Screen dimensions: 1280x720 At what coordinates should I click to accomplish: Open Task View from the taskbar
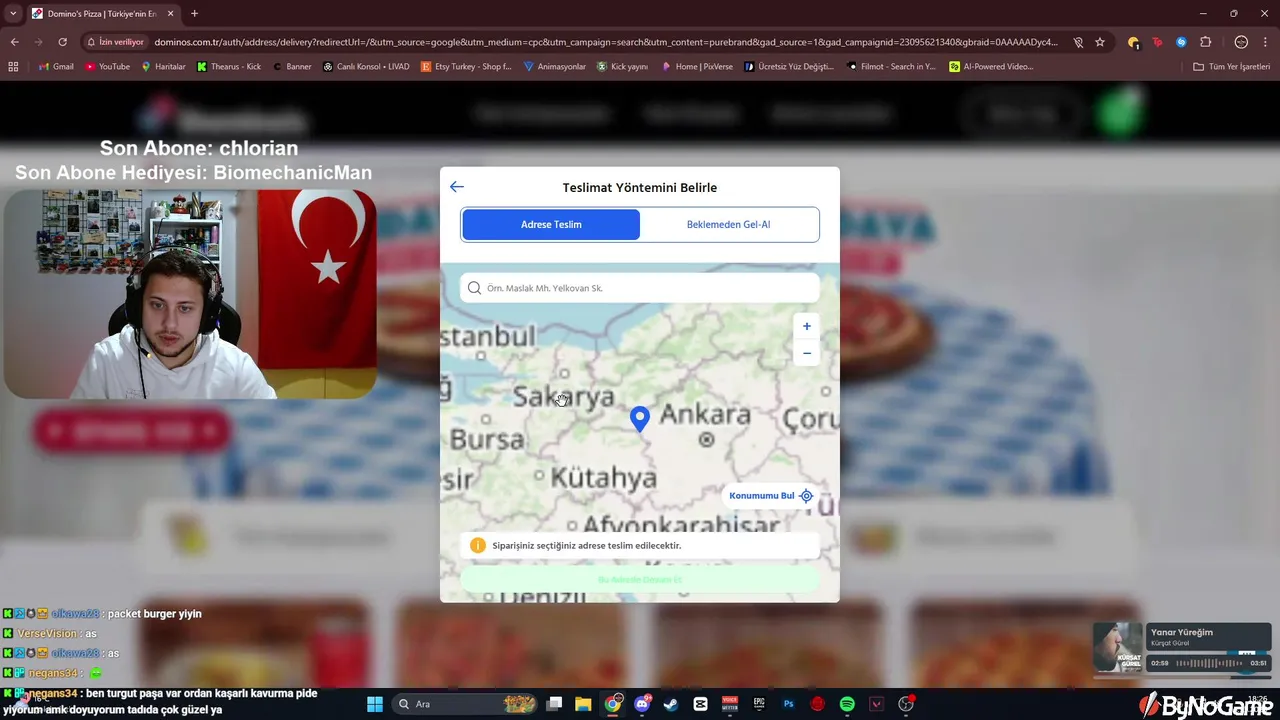[555, 704]
